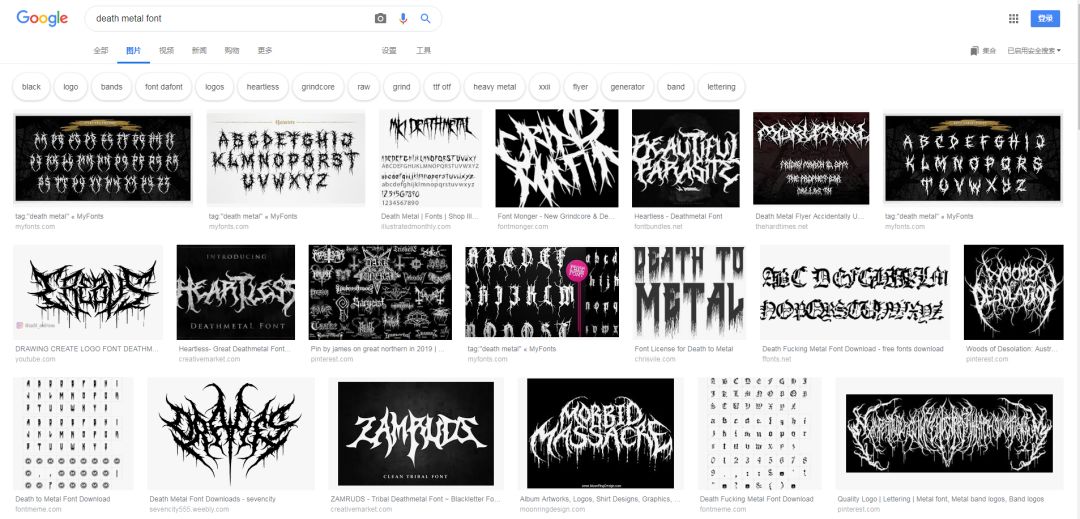Click the youtube.com source text

(x=35, y=359)
